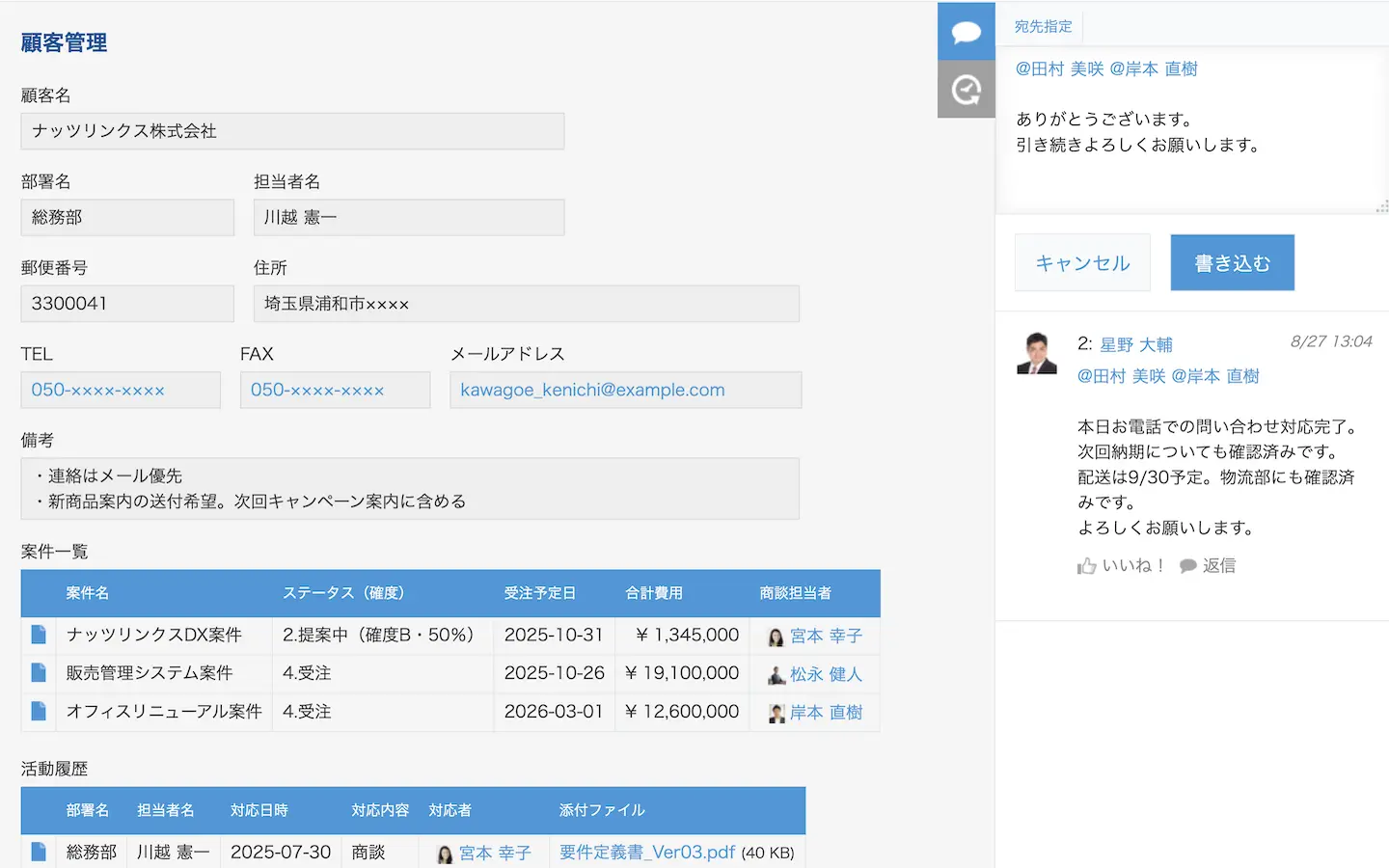
Task: Open 松永 健人 user profile link
Action: [x=825, y=674]
